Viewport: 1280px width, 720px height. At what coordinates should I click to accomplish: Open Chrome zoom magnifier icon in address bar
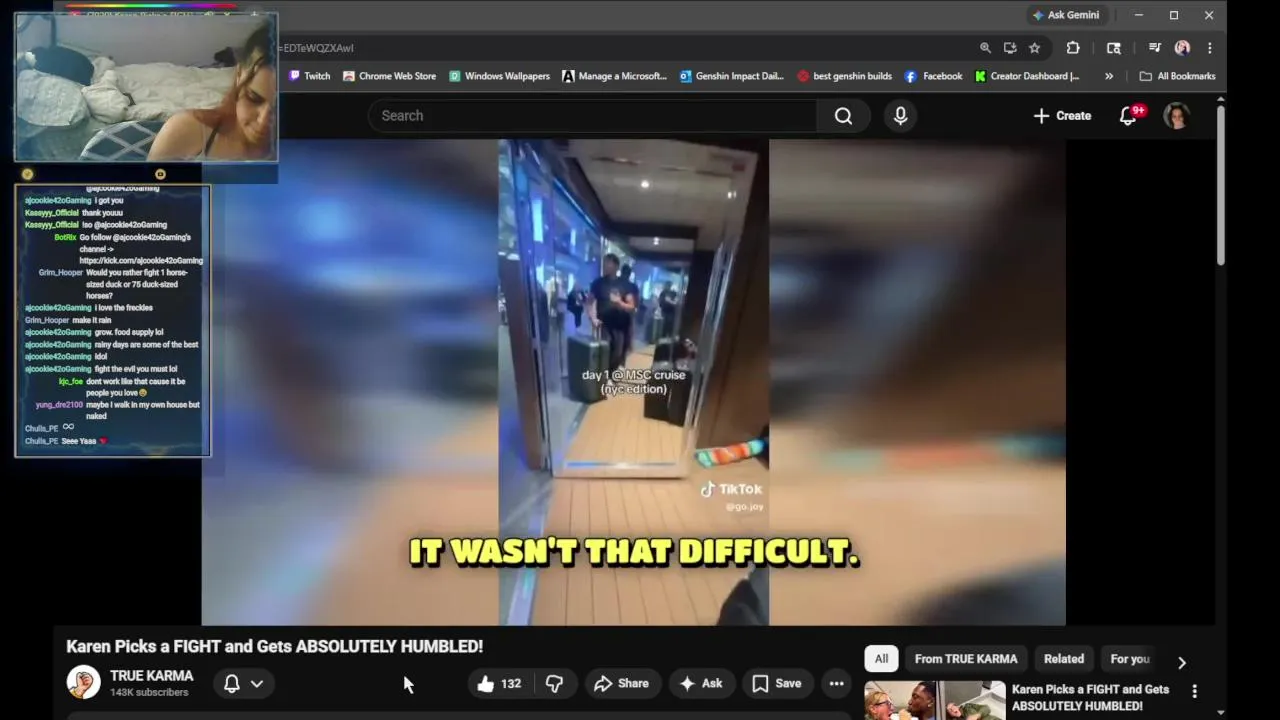click(985, 48)
